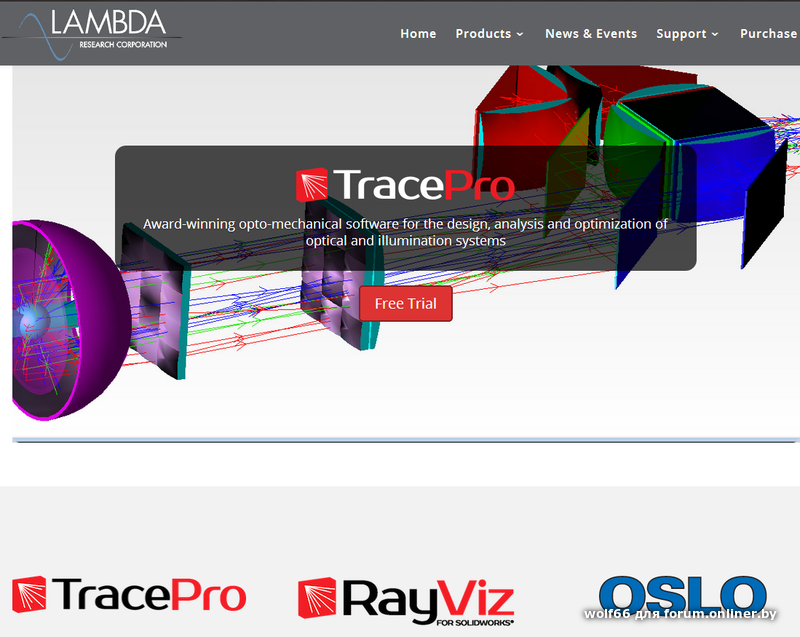Open the TracePro product logo at bottom
This screenshot has width=800, height=637.
(129, 594)
